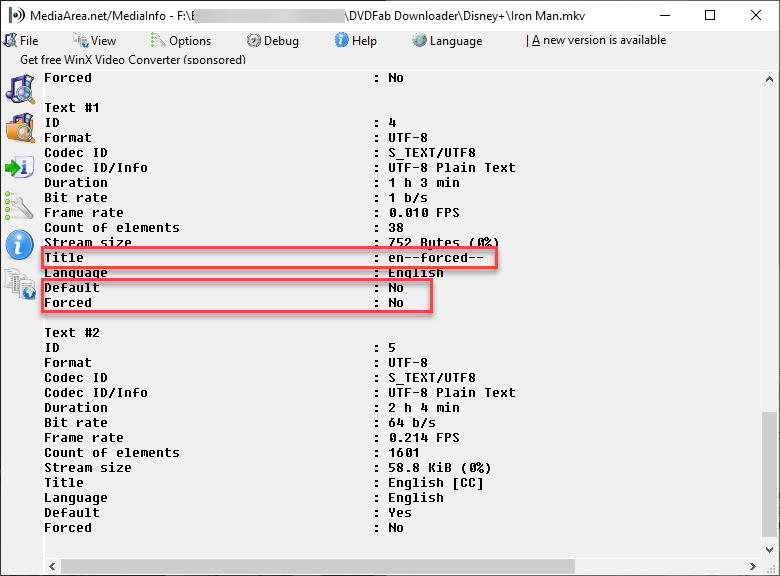780x576 pixels.
Task: Click the blue About info sidebar icon
Action: pyautogui.click(x=19, y=245)
